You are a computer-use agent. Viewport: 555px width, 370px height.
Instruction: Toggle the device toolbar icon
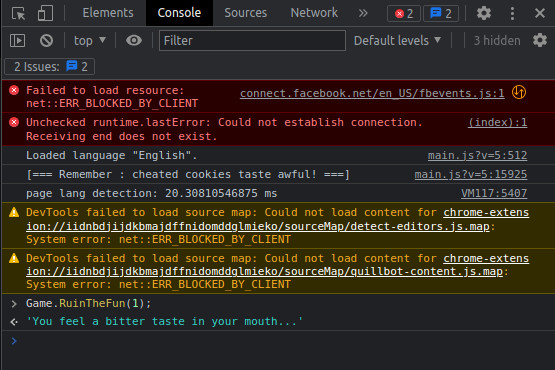click(x=45, y=13)
